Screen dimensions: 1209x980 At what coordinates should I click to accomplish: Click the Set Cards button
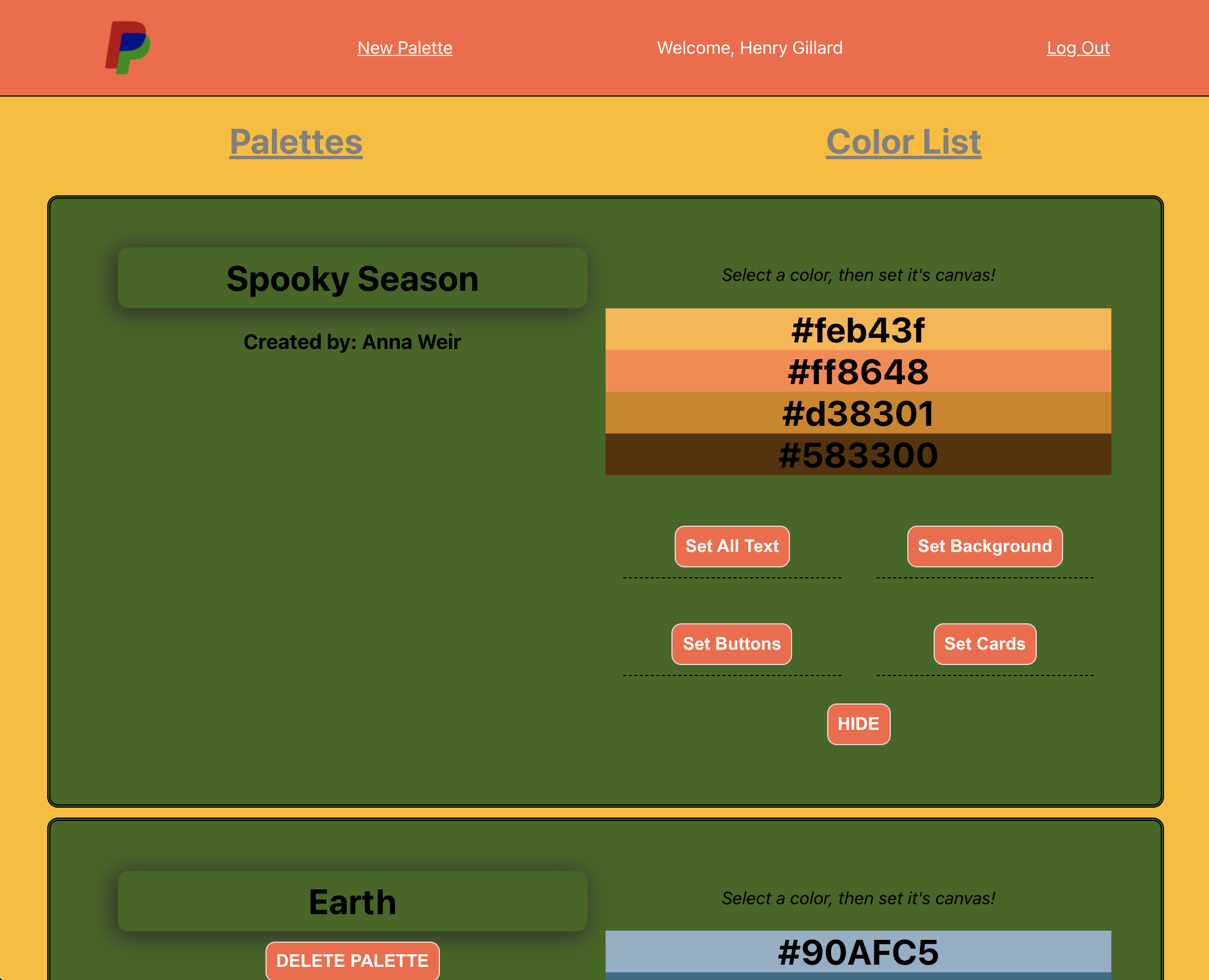[x=984, y=644]
